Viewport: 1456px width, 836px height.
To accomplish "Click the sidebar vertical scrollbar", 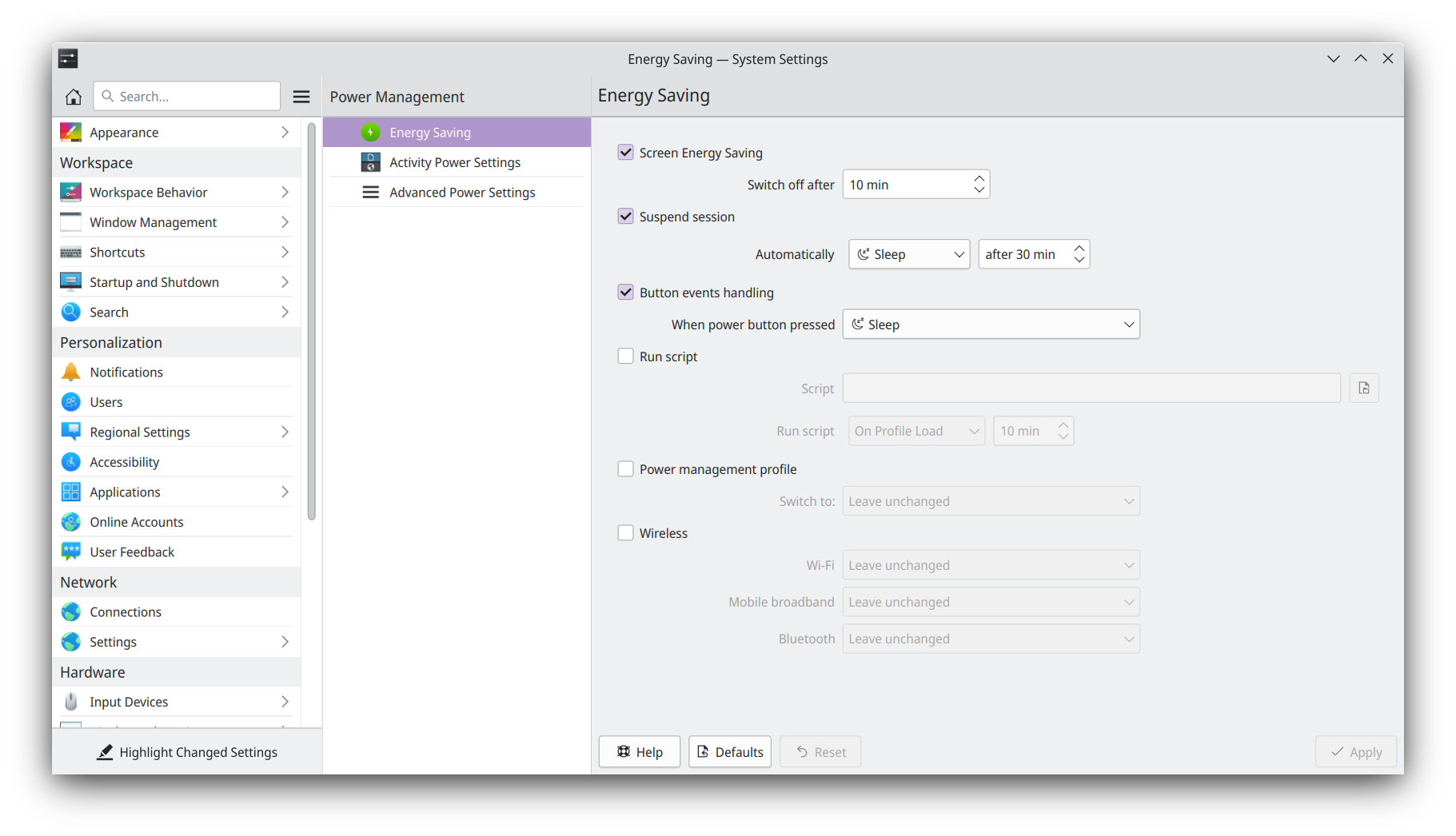I will click(311, 320).
